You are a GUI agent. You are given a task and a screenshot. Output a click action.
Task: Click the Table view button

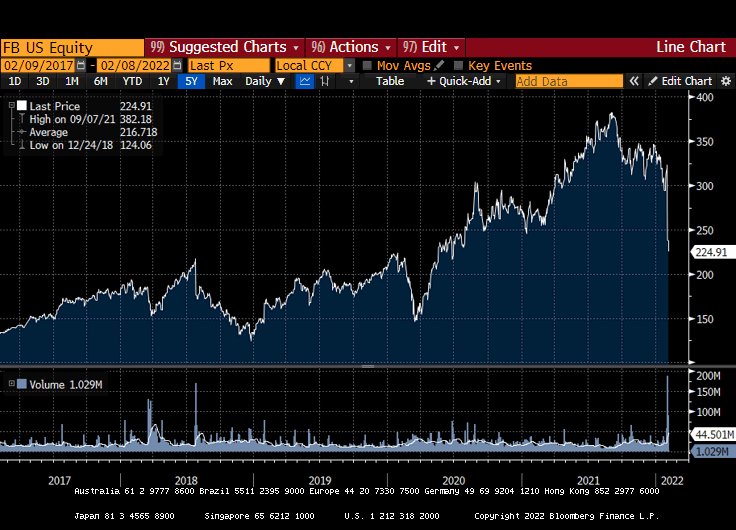tap(390, 81)
